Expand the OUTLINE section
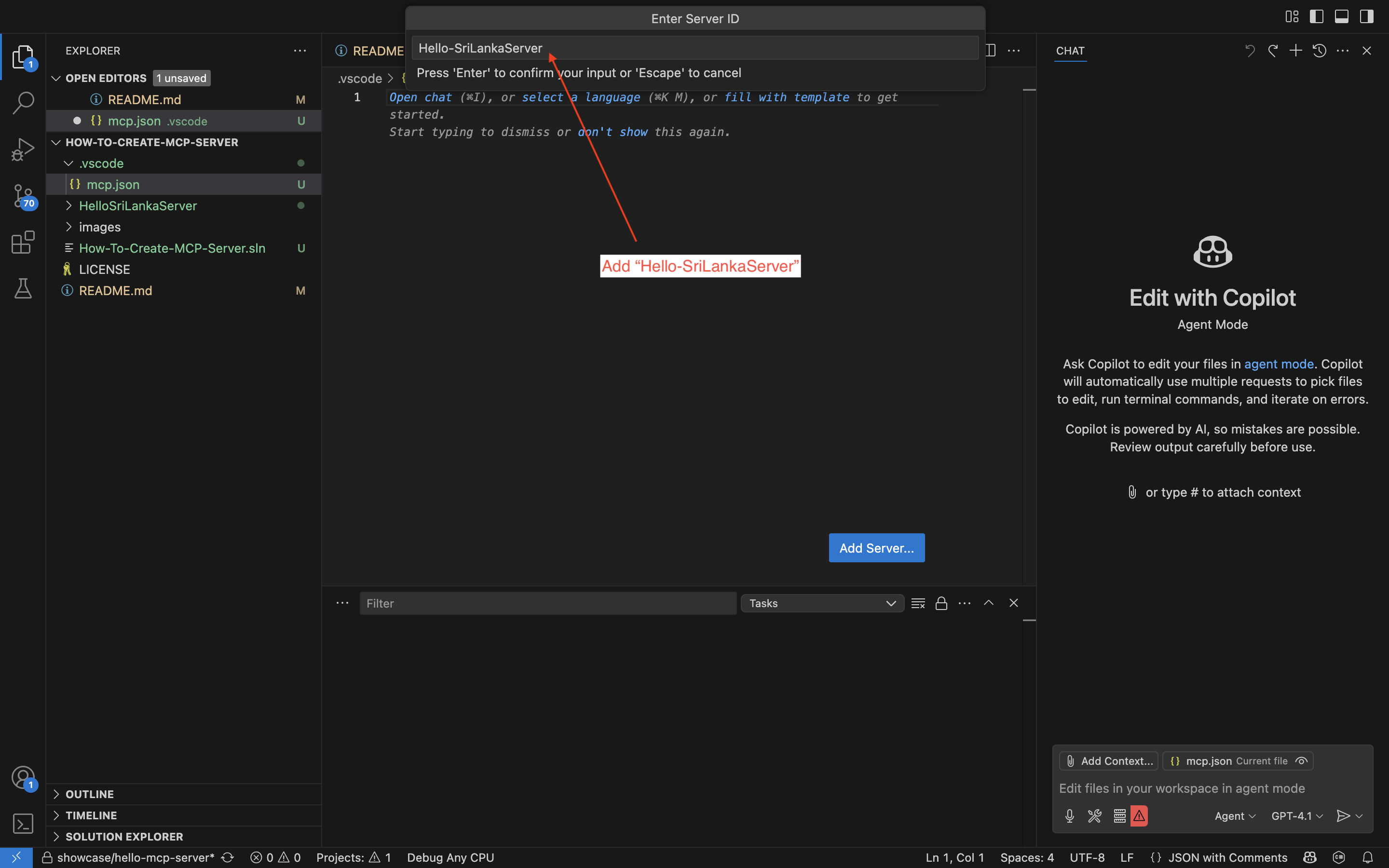The height and width of the screenshot is (868, 1389). pyautogui.click(x=90, y=794)
